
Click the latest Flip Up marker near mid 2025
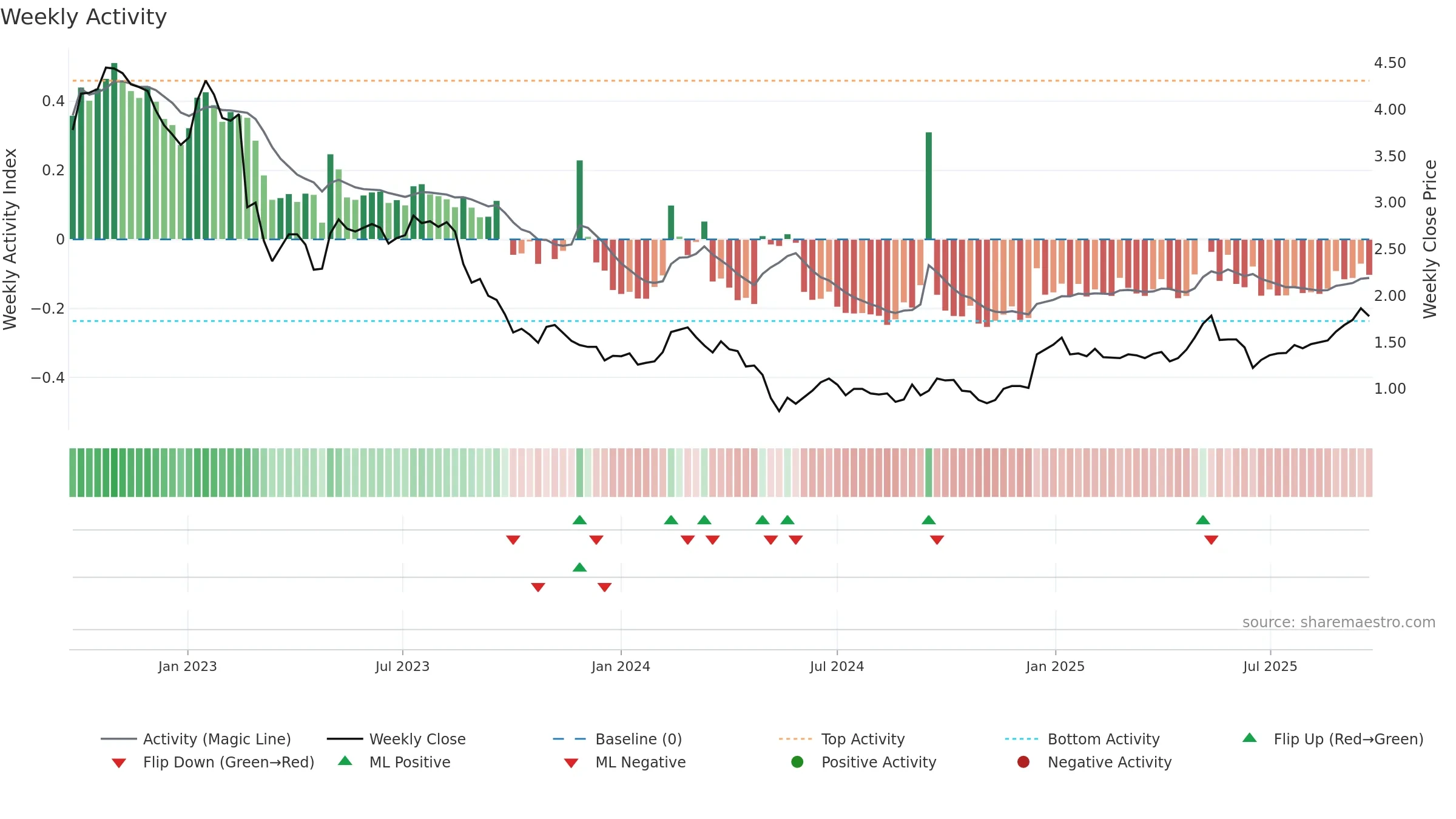tap(1203, 520)
